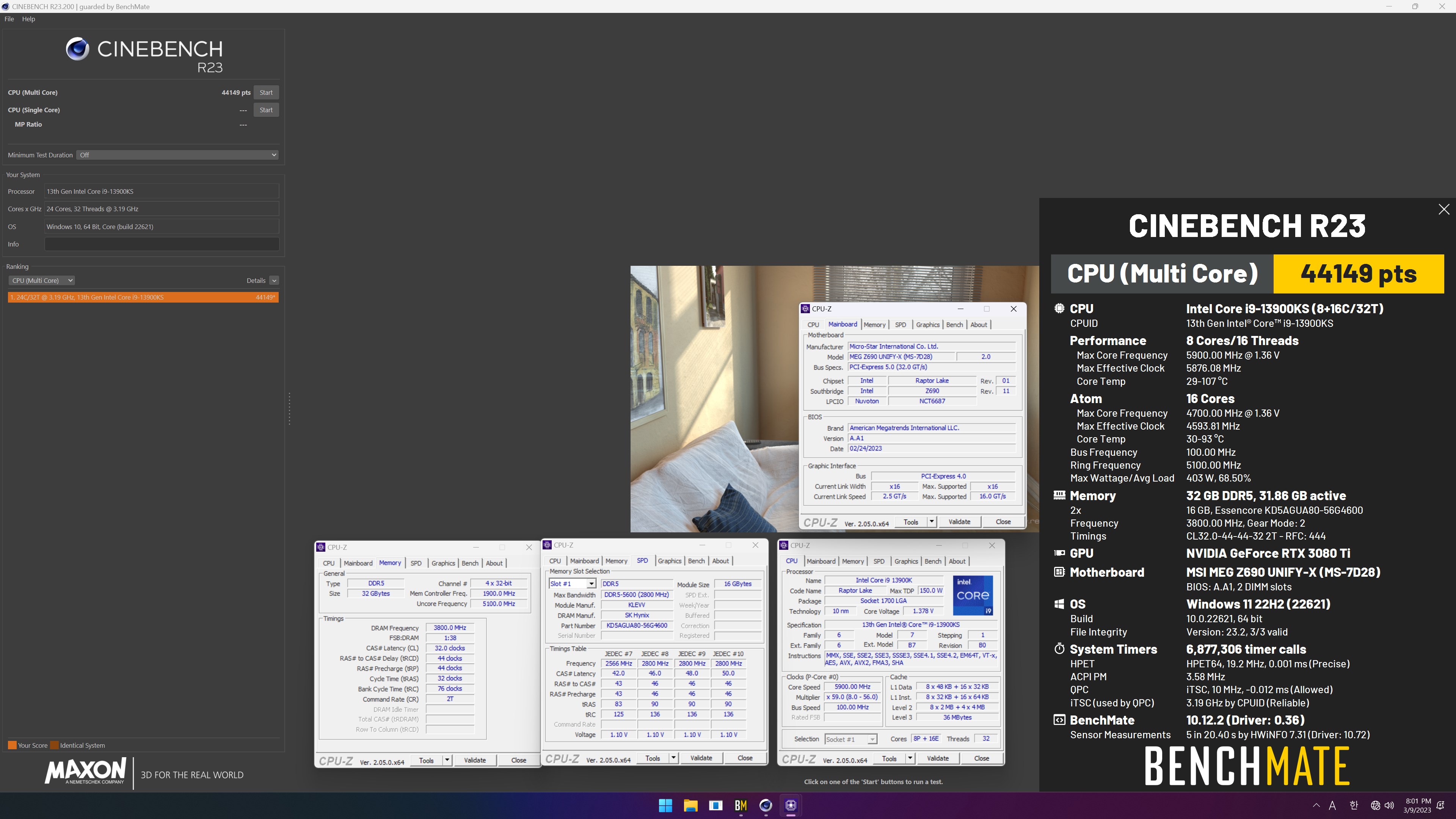Open BenchMate from the taskbar
Image resolution: width=1456 pixels, height=819 pixels.
click(741, 805)
